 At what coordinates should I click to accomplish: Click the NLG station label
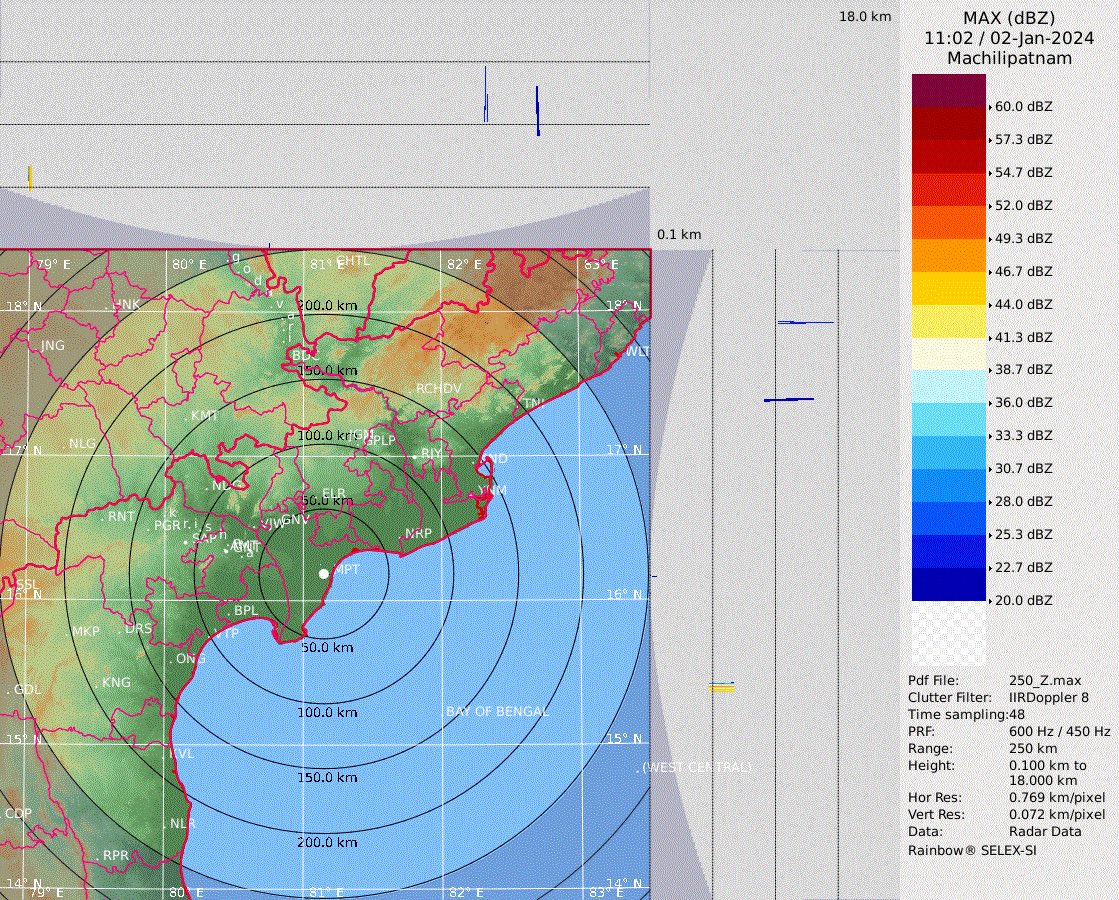(82, 443)
